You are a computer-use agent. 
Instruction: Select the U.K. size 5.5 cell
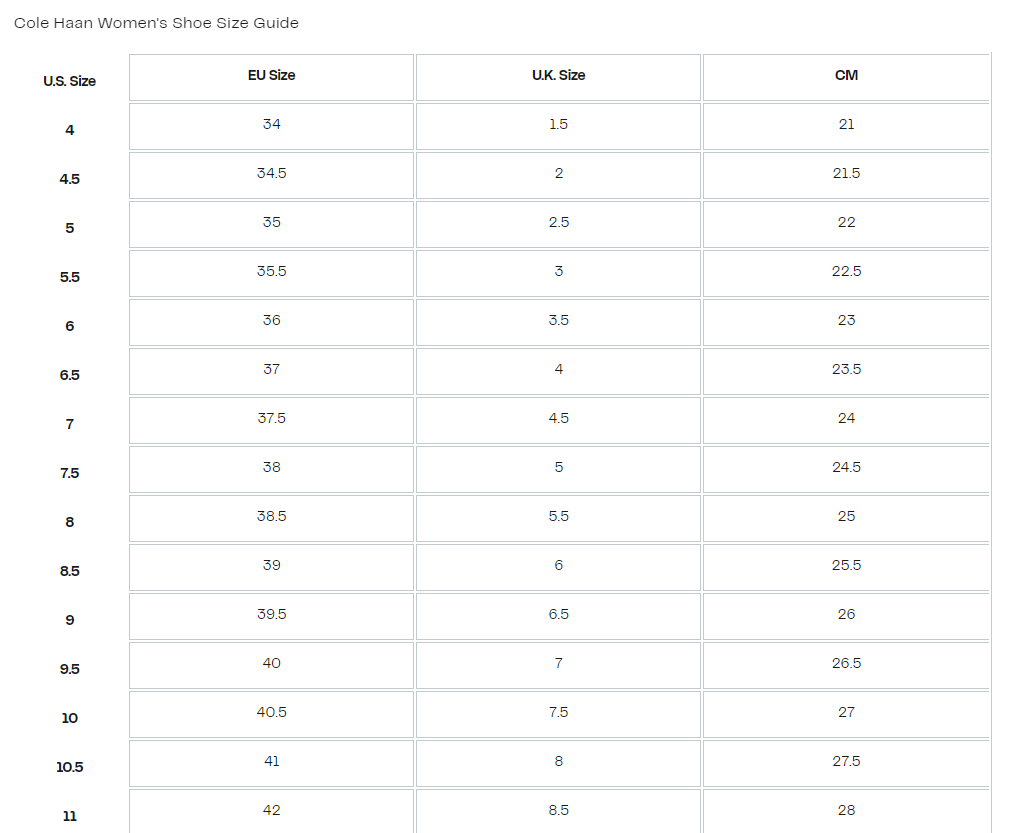(x=558, y=517)
